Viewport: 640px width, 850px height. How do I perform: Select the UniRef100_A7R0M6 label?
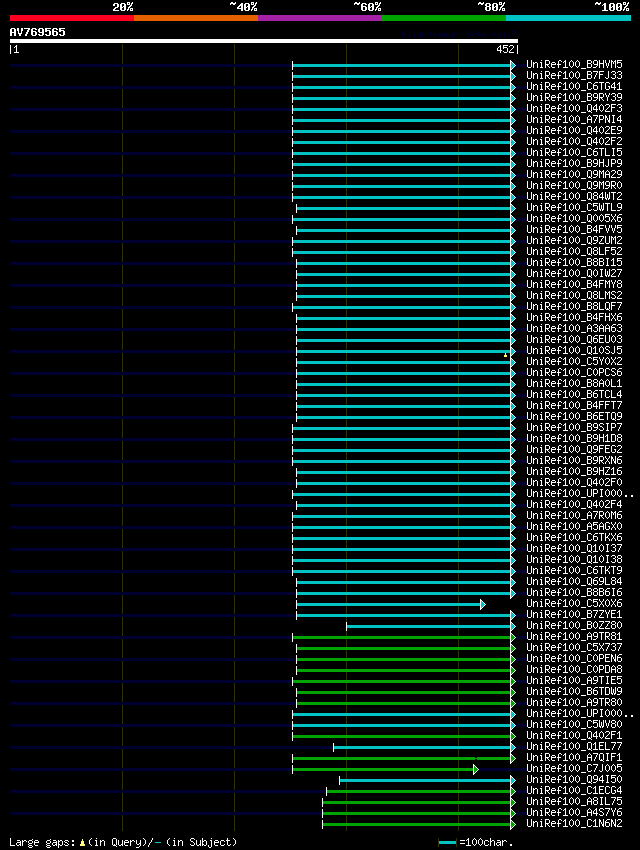574,515
